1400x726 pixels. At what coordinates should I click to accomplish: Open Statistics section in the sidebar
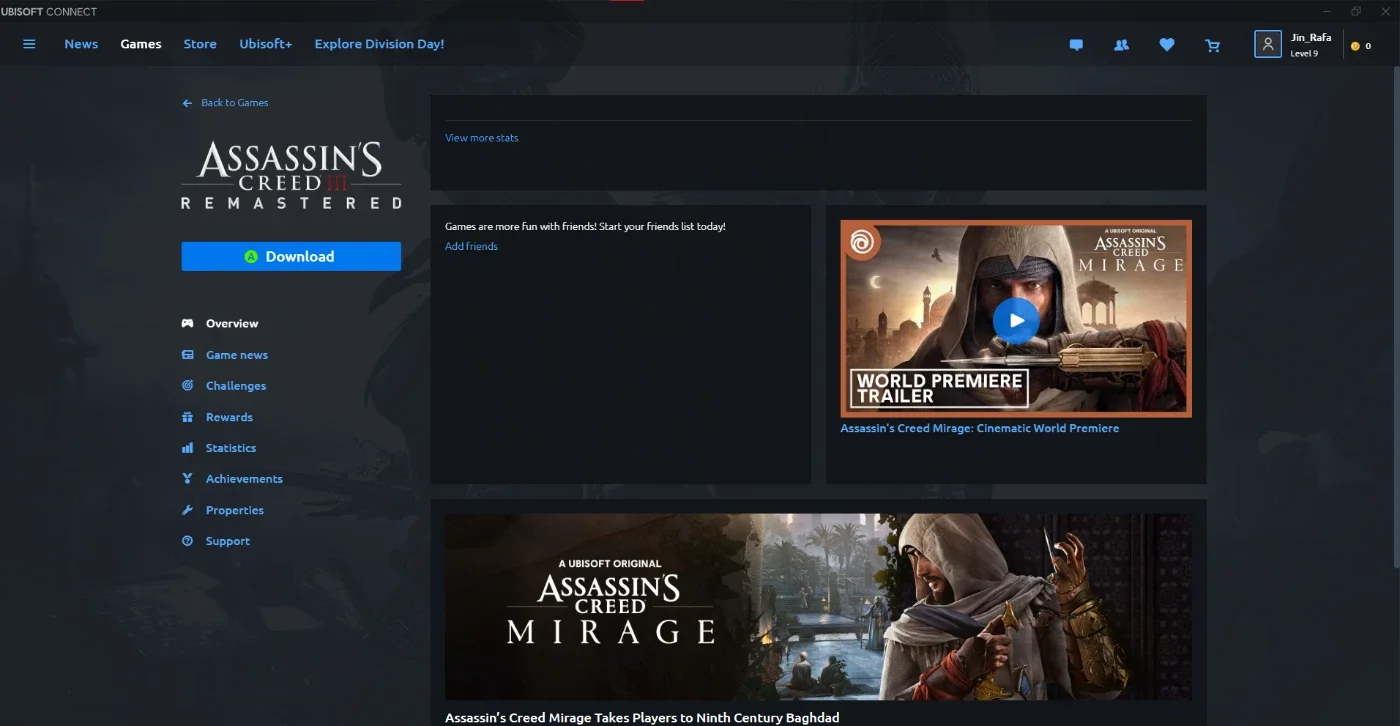[231, 448]
